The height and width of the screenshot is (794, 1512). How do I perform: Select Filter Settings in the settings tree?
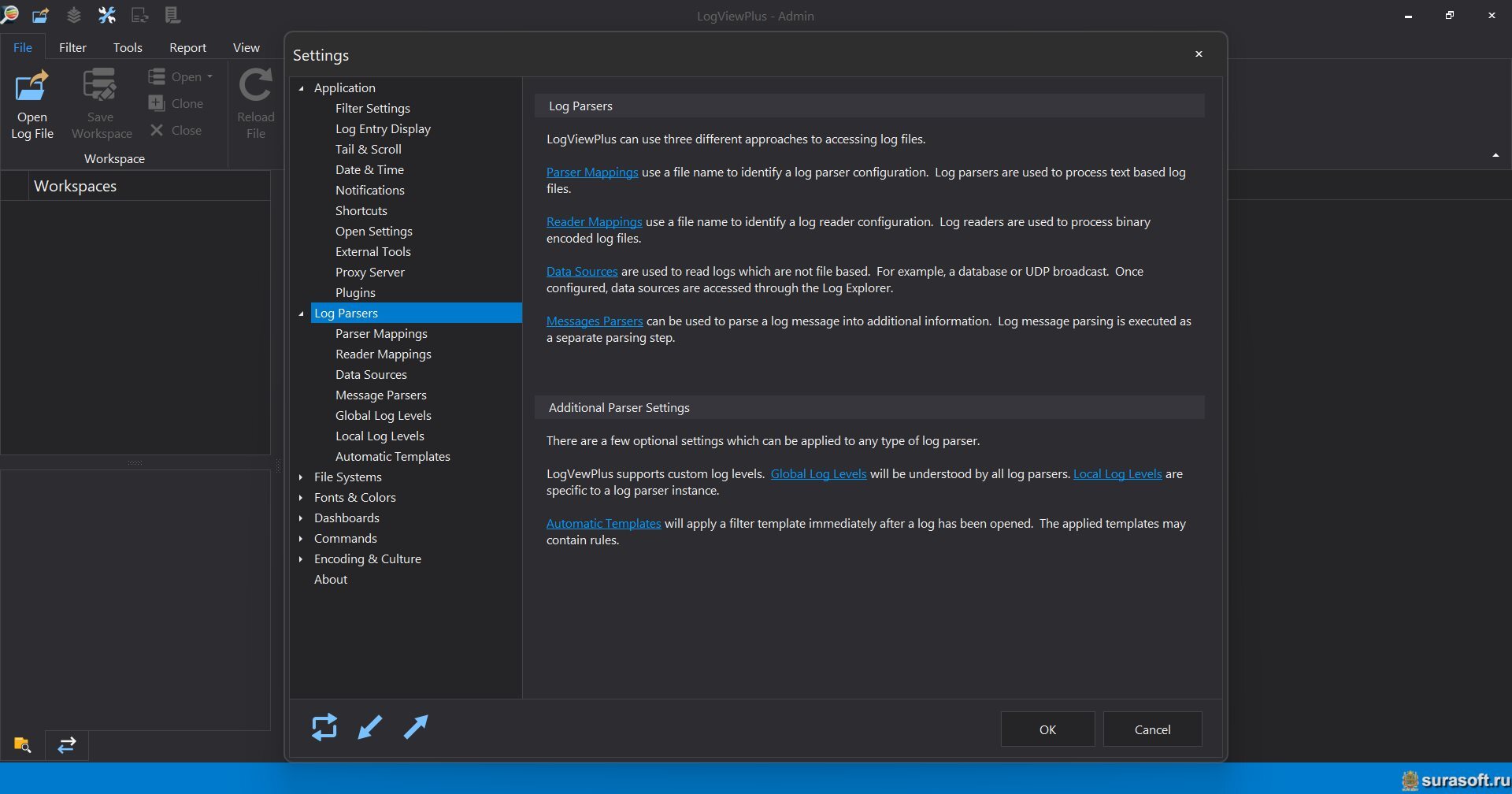[x=372, y=108]
